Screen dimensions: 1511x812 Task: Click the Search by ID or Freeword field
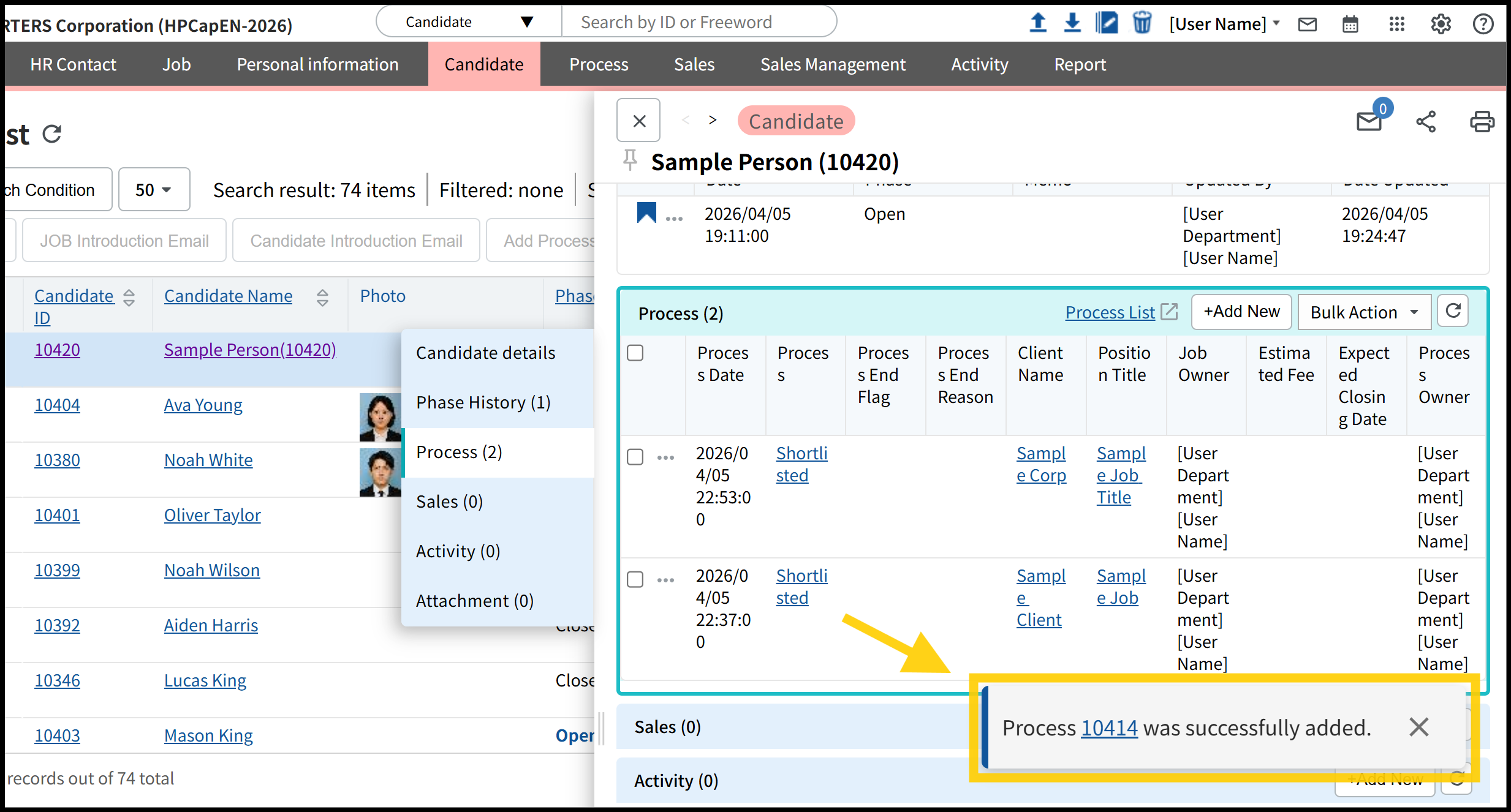click(699, 22)
